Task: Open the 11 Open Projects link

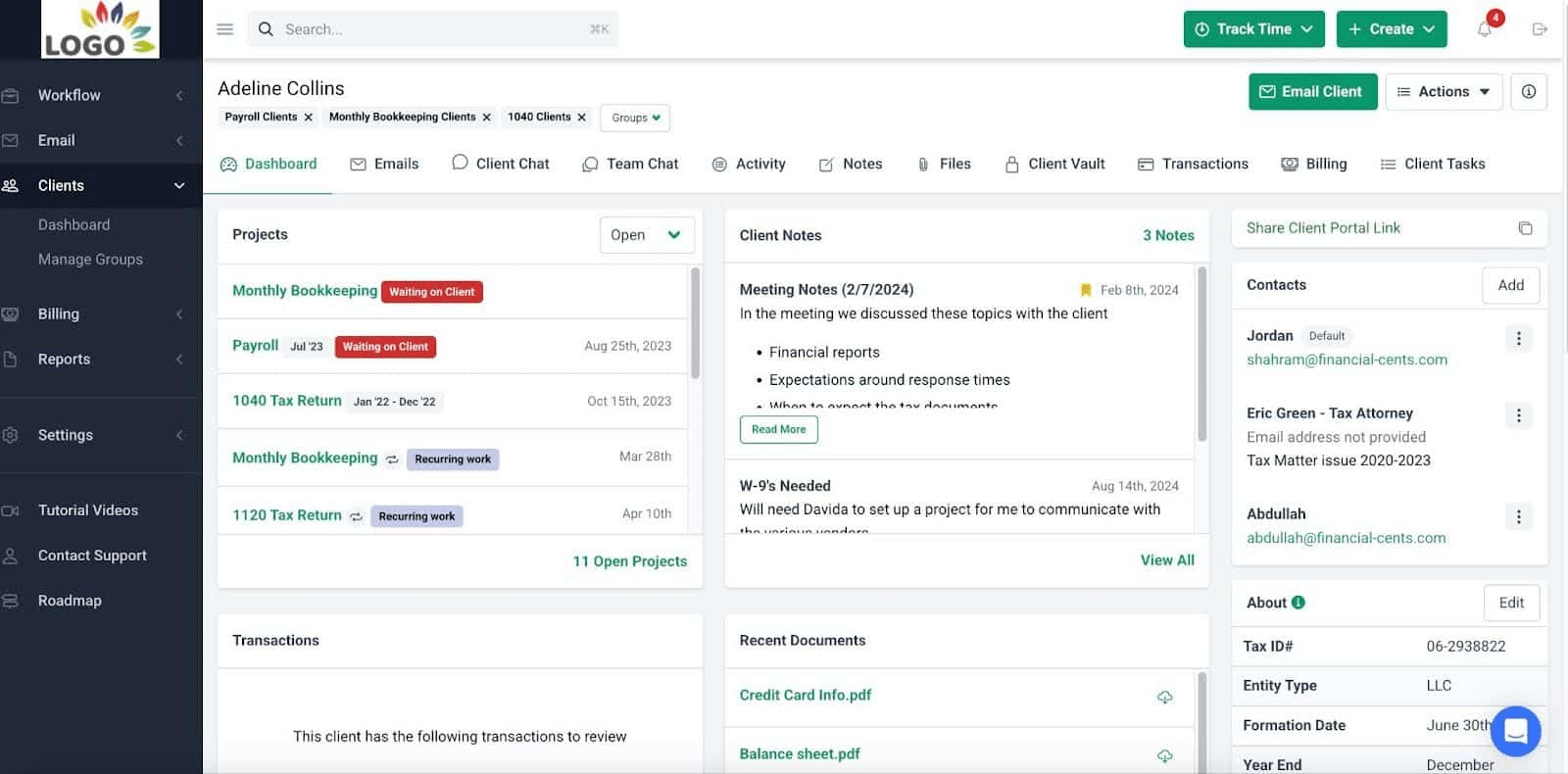Action: pos(629,561)
